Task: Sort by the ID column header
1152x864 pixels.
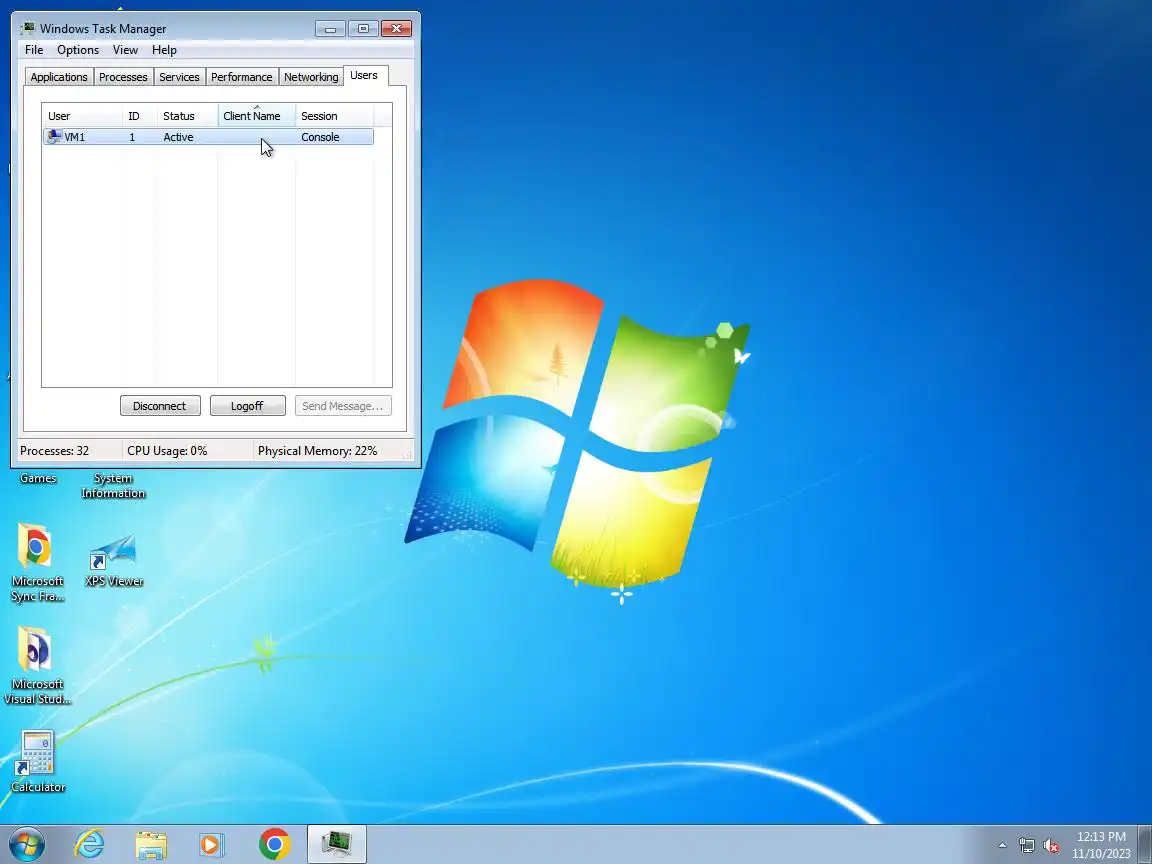Action: tap(140, 116)
